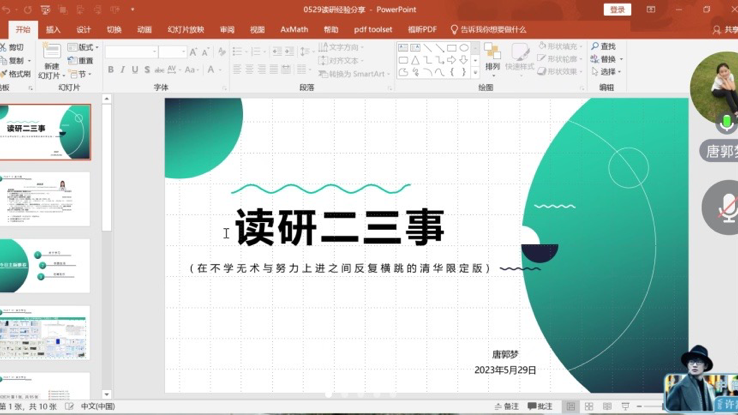Open the Font group dialog launcher
Viewport: 738px width, 415px height.
click(x=225, y=88)
